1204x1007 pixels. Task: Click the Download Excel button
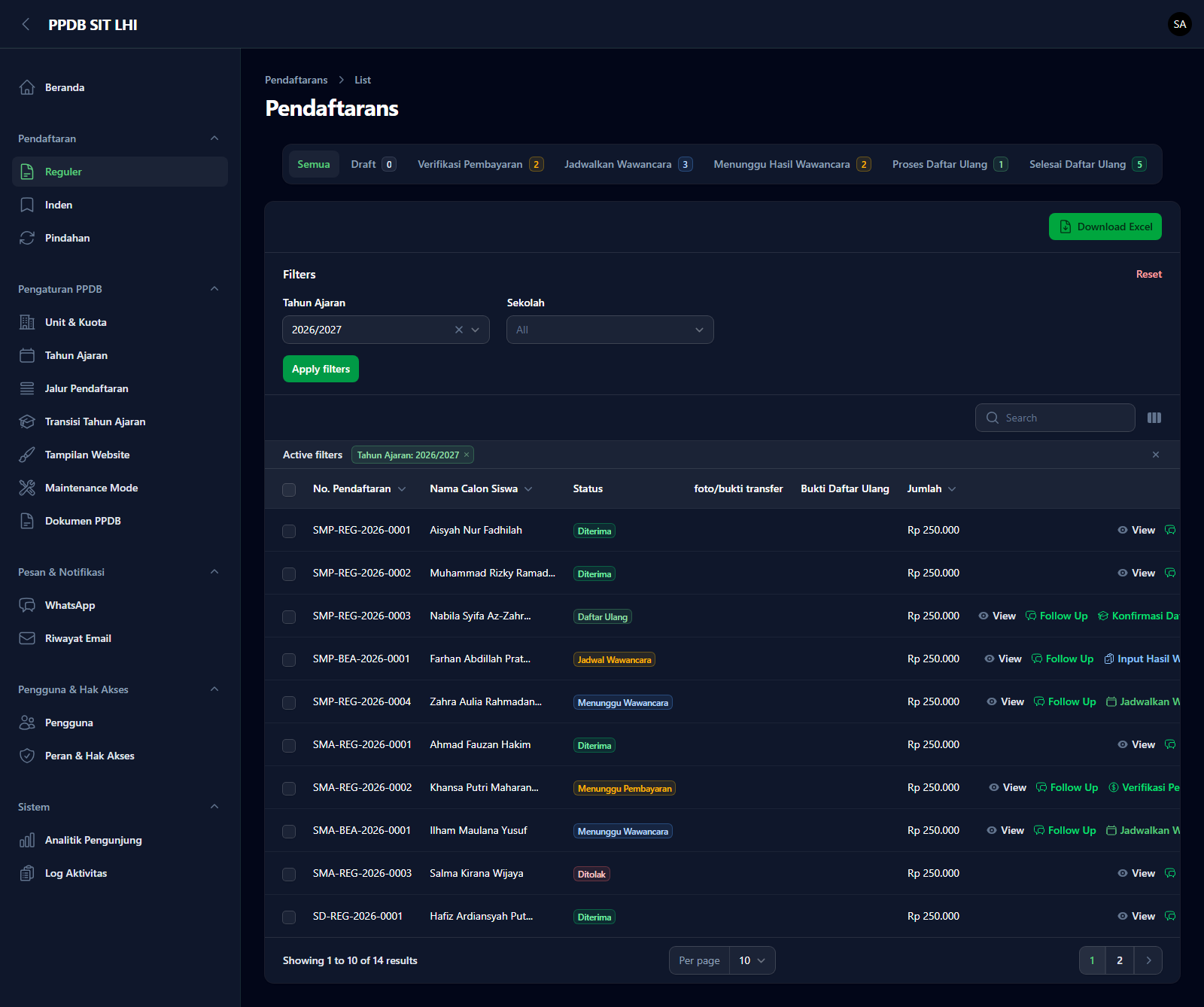[1105, 227]
